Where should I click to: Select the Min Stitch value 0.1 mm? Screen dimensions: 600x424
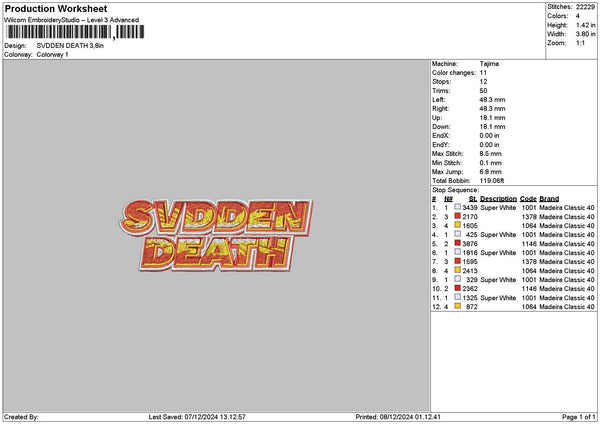(x=491, y=163)
